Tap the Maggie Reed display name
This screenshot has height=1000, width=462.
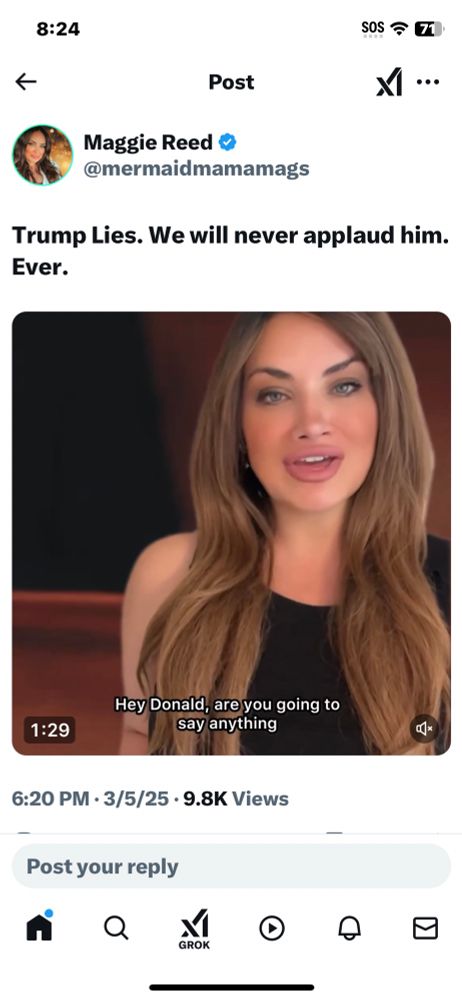pyautogui.click(x=148, y=142)
